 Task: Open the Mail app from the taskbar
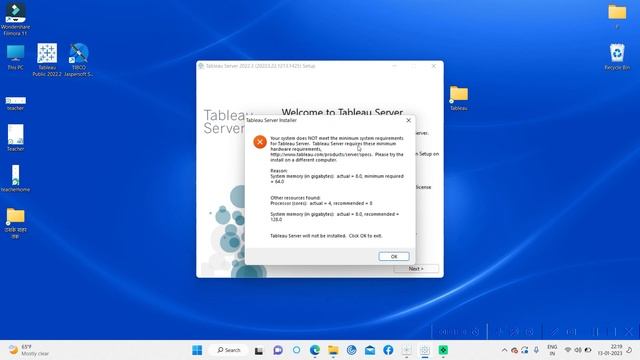click(x=370, y=350)
